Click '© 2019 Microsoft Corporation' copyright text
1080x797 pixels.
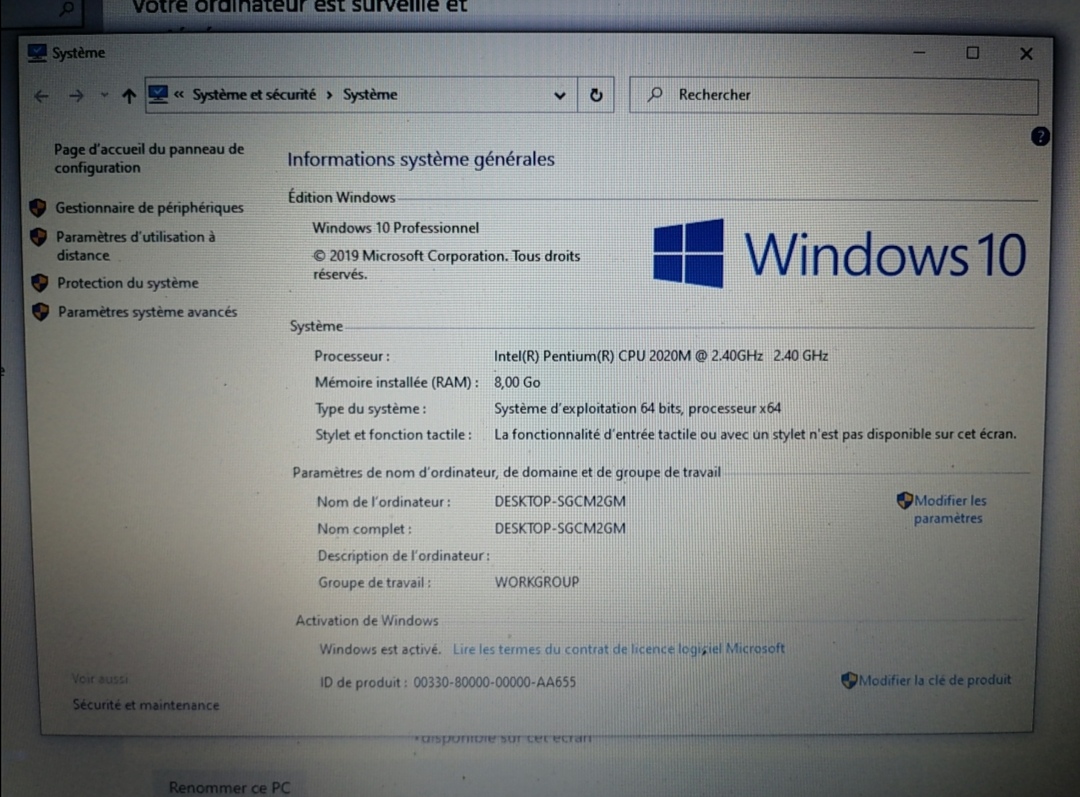click(x=446, y=265)
